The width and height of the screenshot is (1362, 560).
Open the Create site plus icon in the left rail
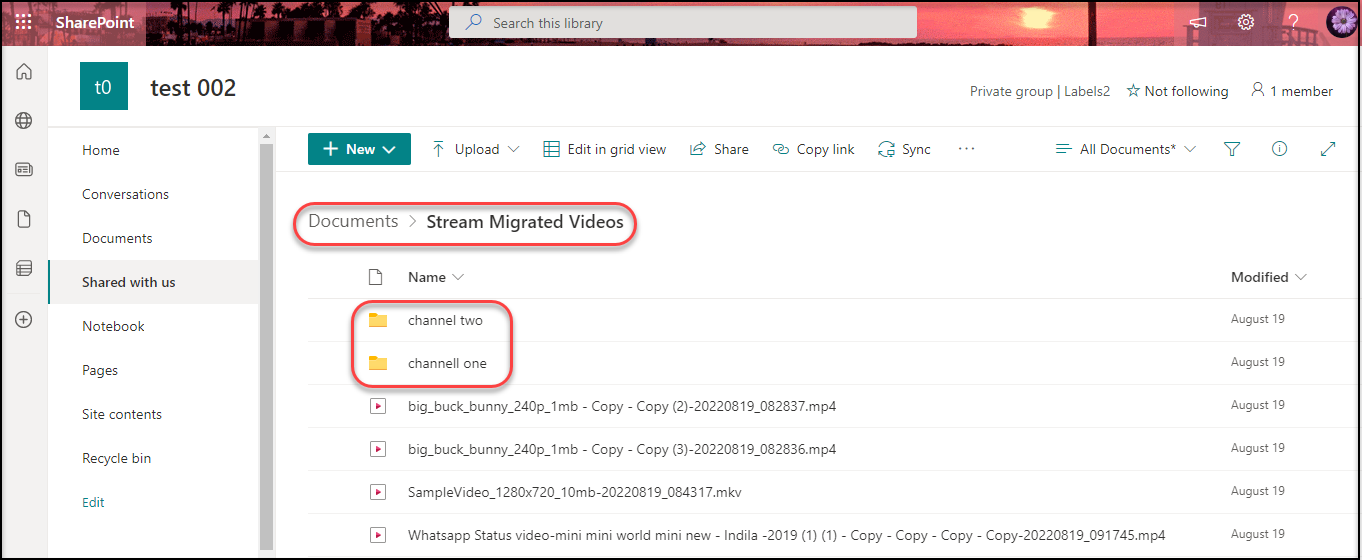[x=24, y=320]
